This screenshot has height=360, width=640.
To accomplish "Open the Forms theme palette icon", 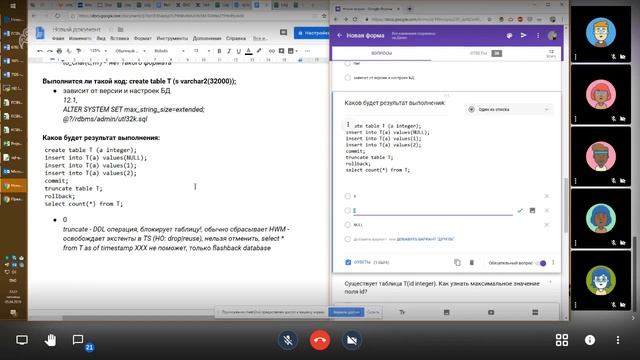I will [509, 36].
